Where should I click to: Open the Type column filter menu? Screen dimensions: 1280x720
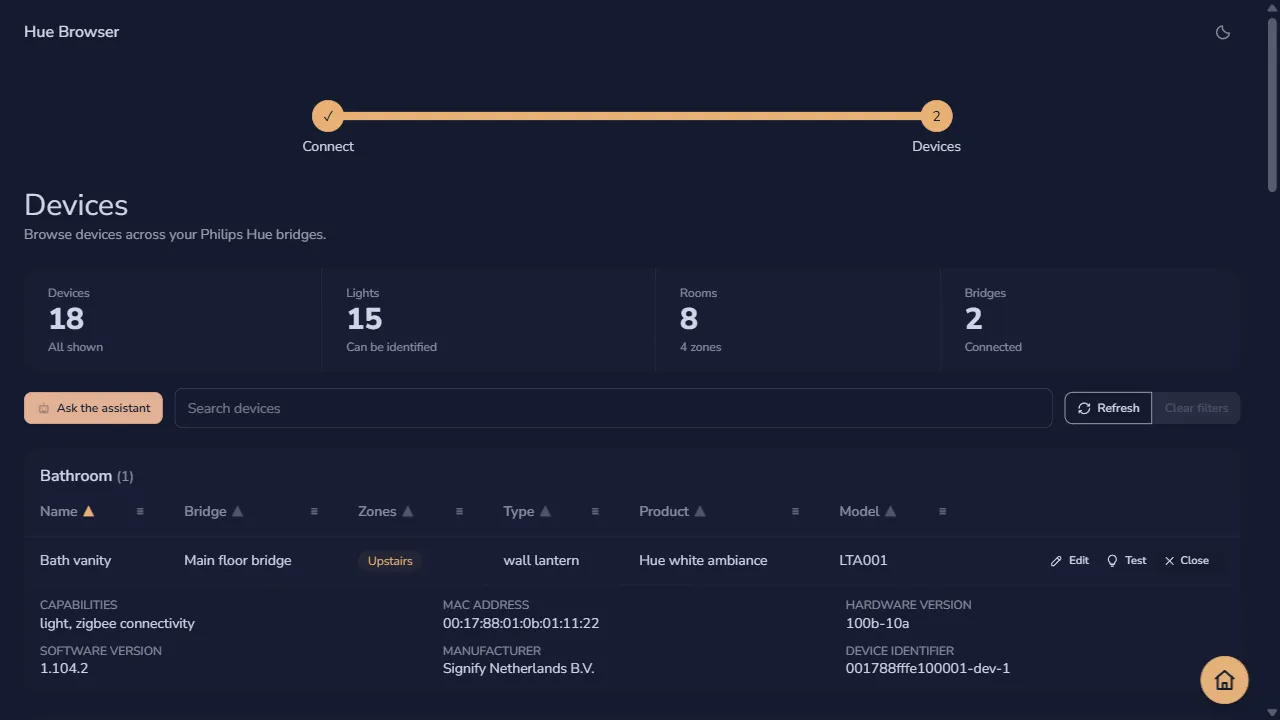point(595,511)
